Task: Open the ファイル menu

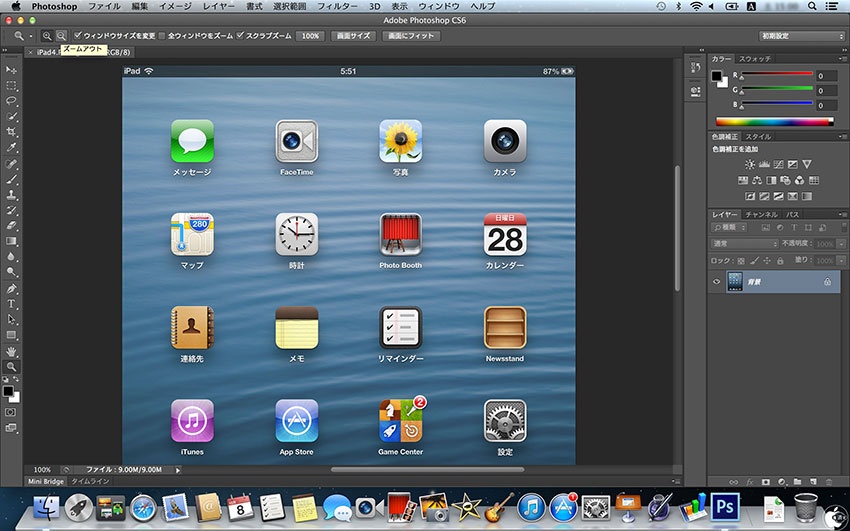Action: [x=104, y=6]
